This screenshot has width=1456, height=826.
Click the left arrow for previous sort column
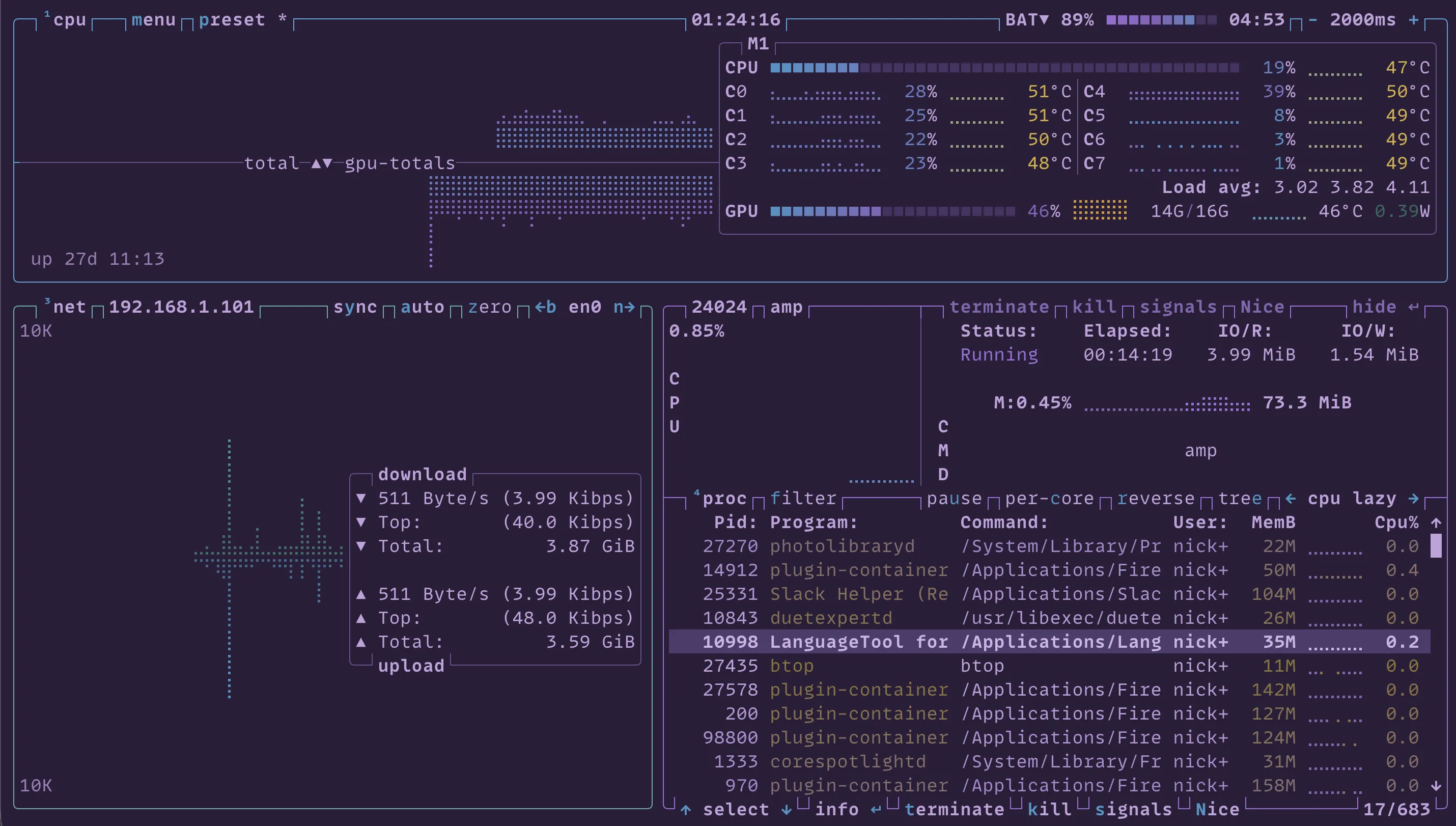pyautogui.click(x=1291, y=499)
